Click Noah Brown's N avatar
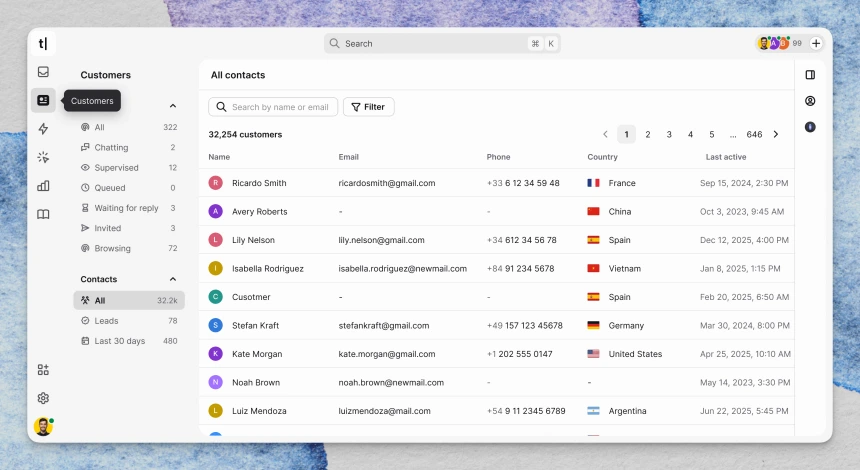Image resolution: width=860 pixels, height=470 pixels. [x=216, y=382]
